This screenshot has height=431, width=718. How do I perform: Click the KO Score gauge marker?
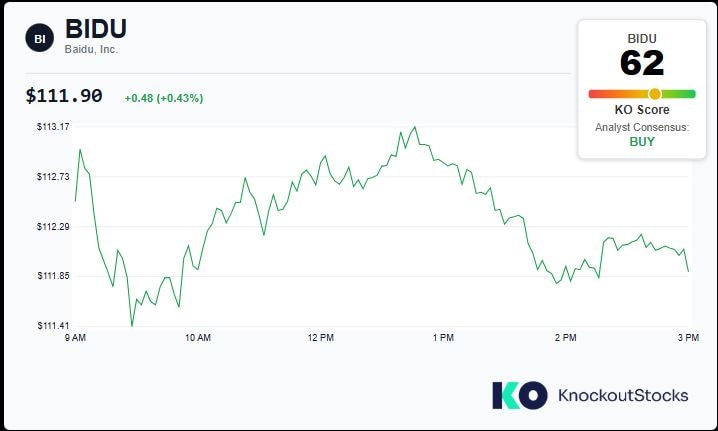655,93
